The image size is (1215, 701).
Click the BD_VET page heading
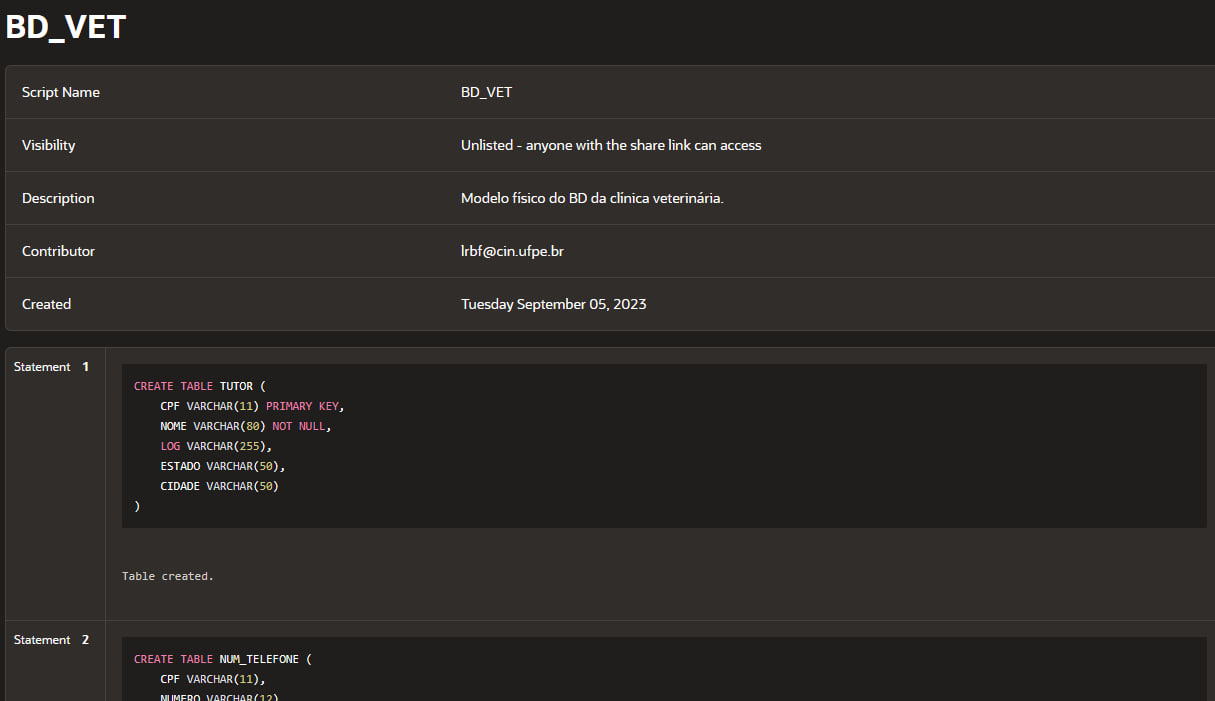(x=66, y=27)
